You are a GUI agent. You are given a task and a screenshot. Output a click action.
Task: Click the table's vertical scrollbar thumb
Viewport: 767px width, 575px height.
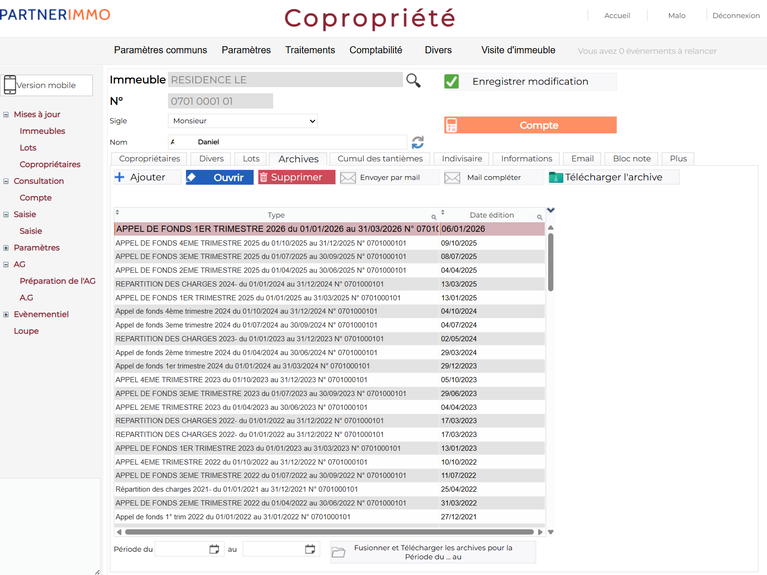(551, 262)
